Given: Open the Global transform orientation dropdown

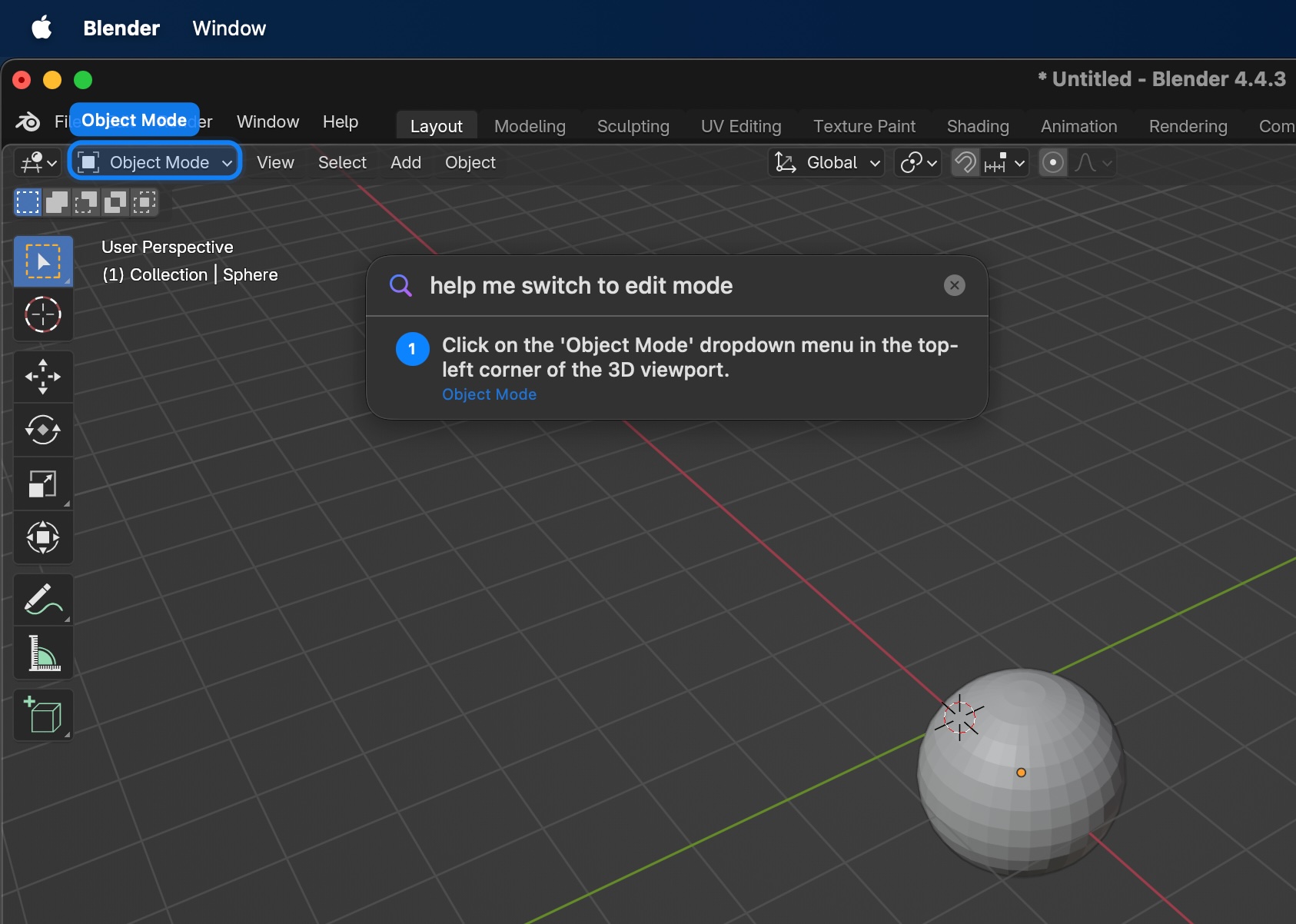Looking at the screenshot, I should pyautogui.click(x=826, y=162).
